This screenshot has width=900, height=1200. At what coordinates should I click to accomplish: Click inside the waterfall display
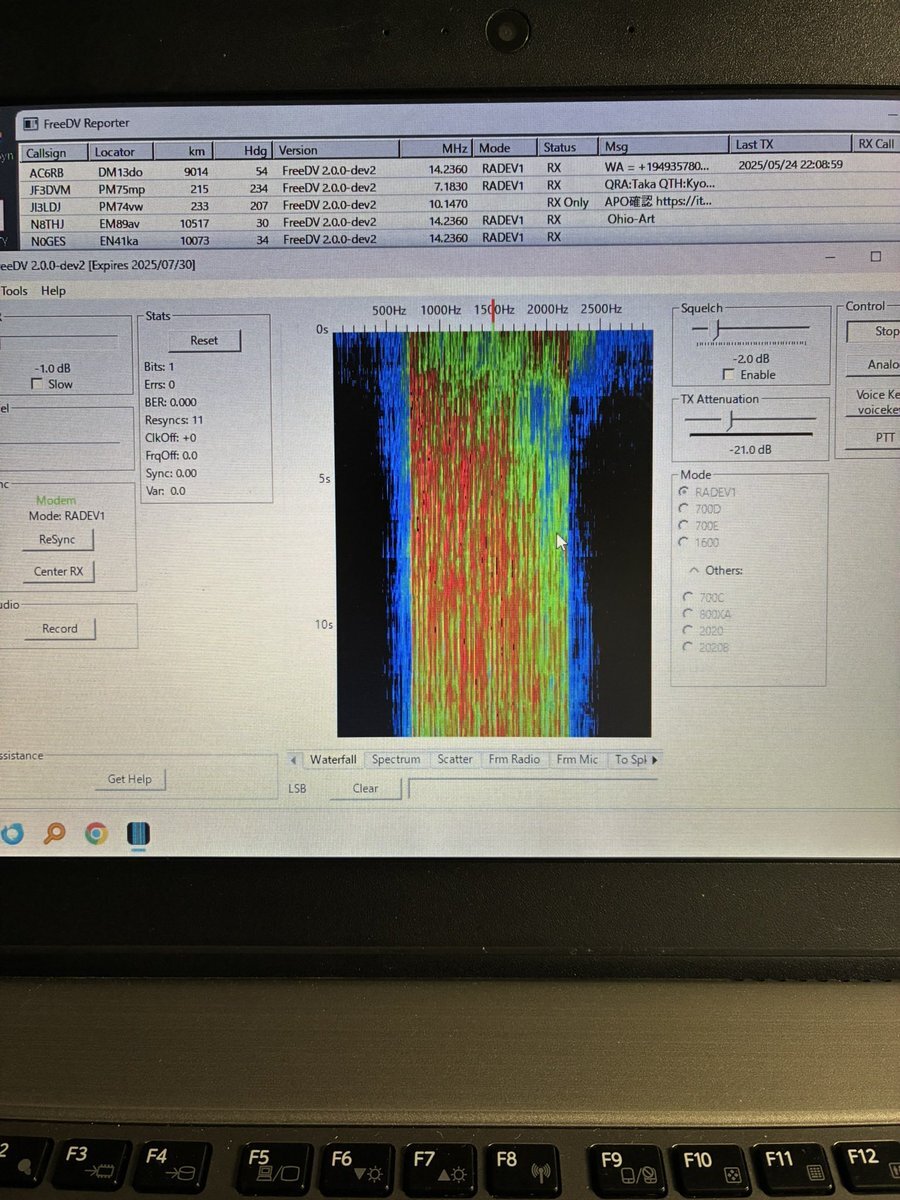click(494, 534)
